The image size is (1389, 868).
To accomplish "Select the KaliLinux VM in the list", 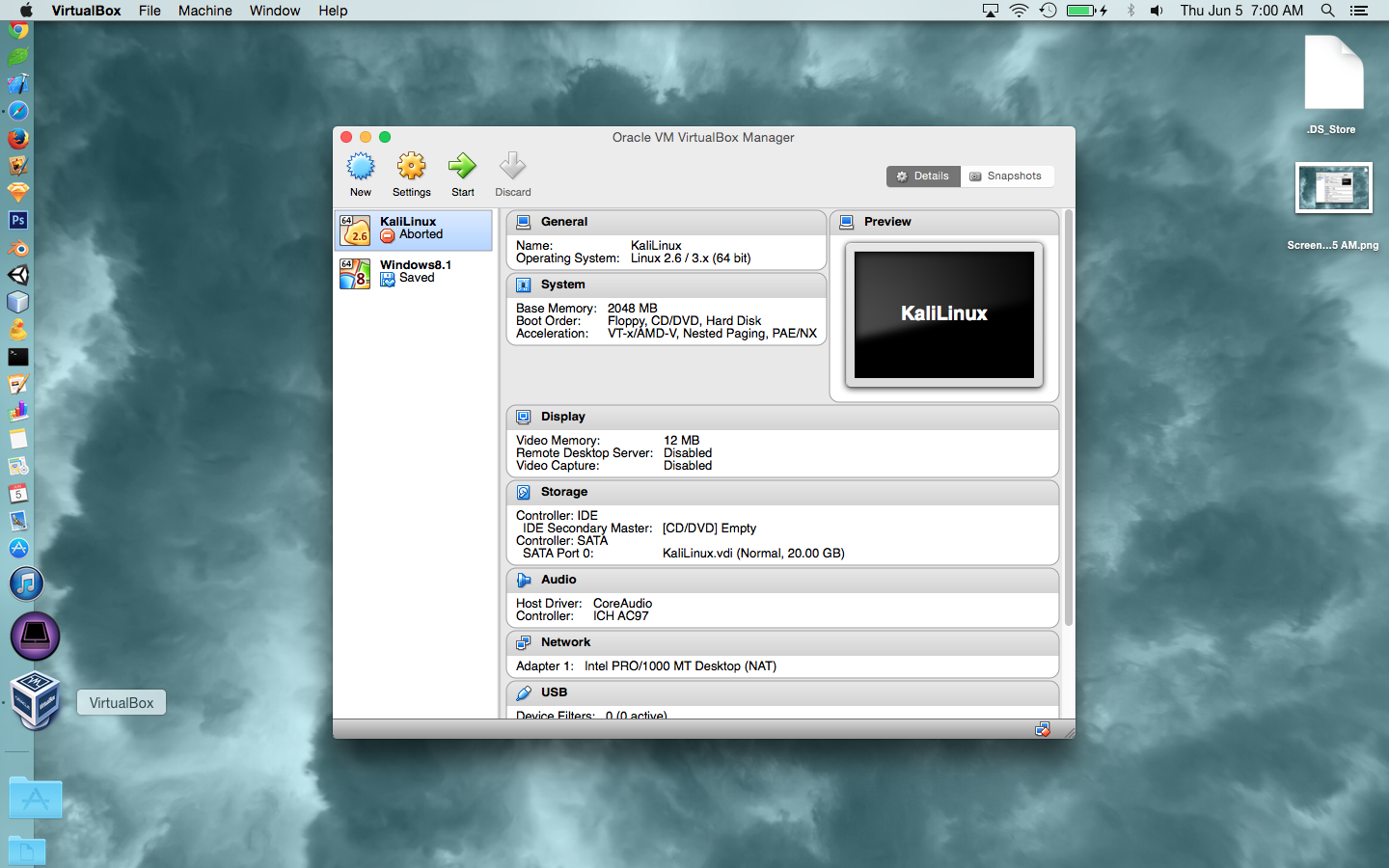I will click(x=414, y=231).
